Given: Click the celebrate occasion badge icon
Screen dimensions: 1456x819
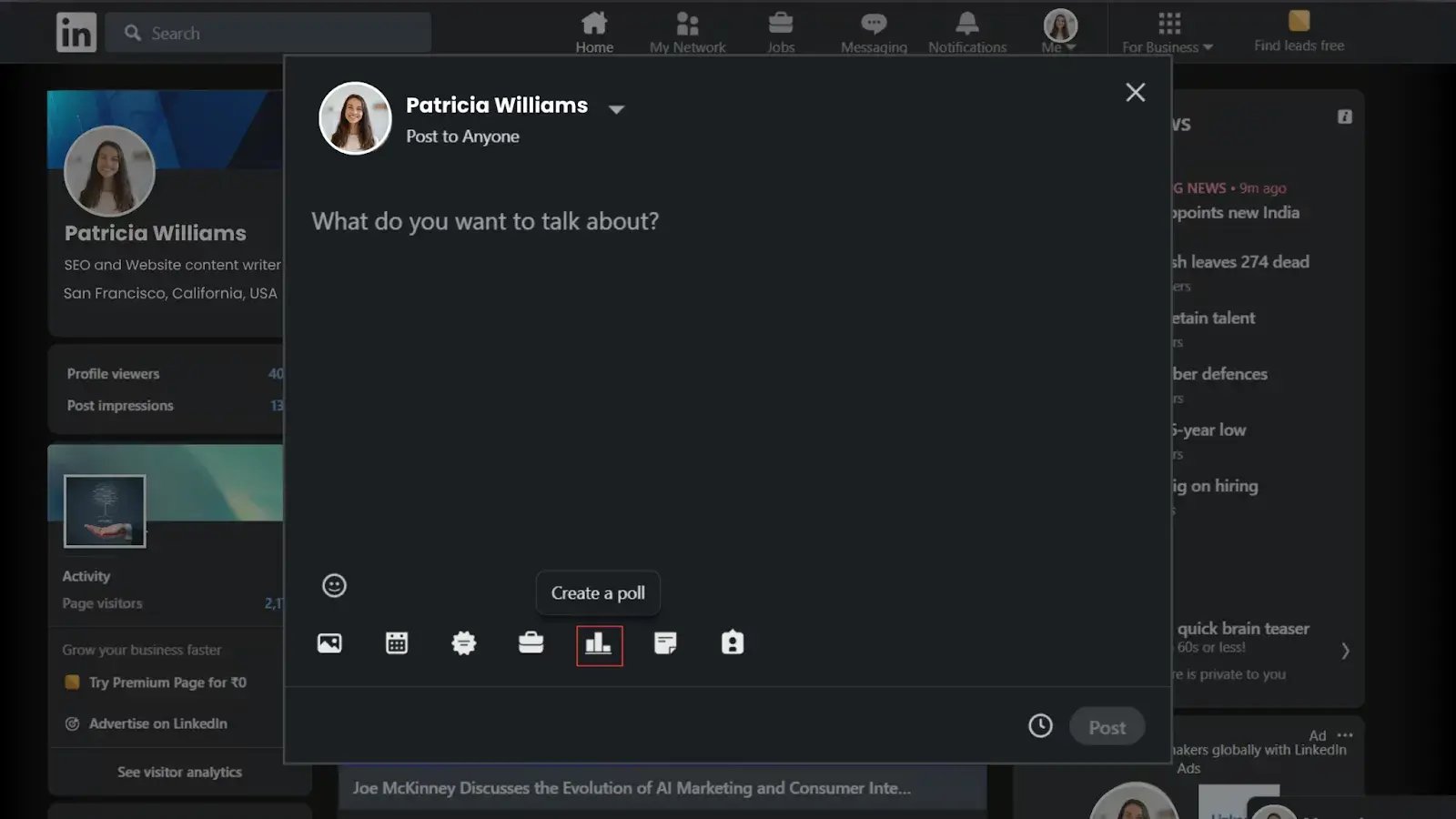Looking at the screenshot, I should point(464,643).
